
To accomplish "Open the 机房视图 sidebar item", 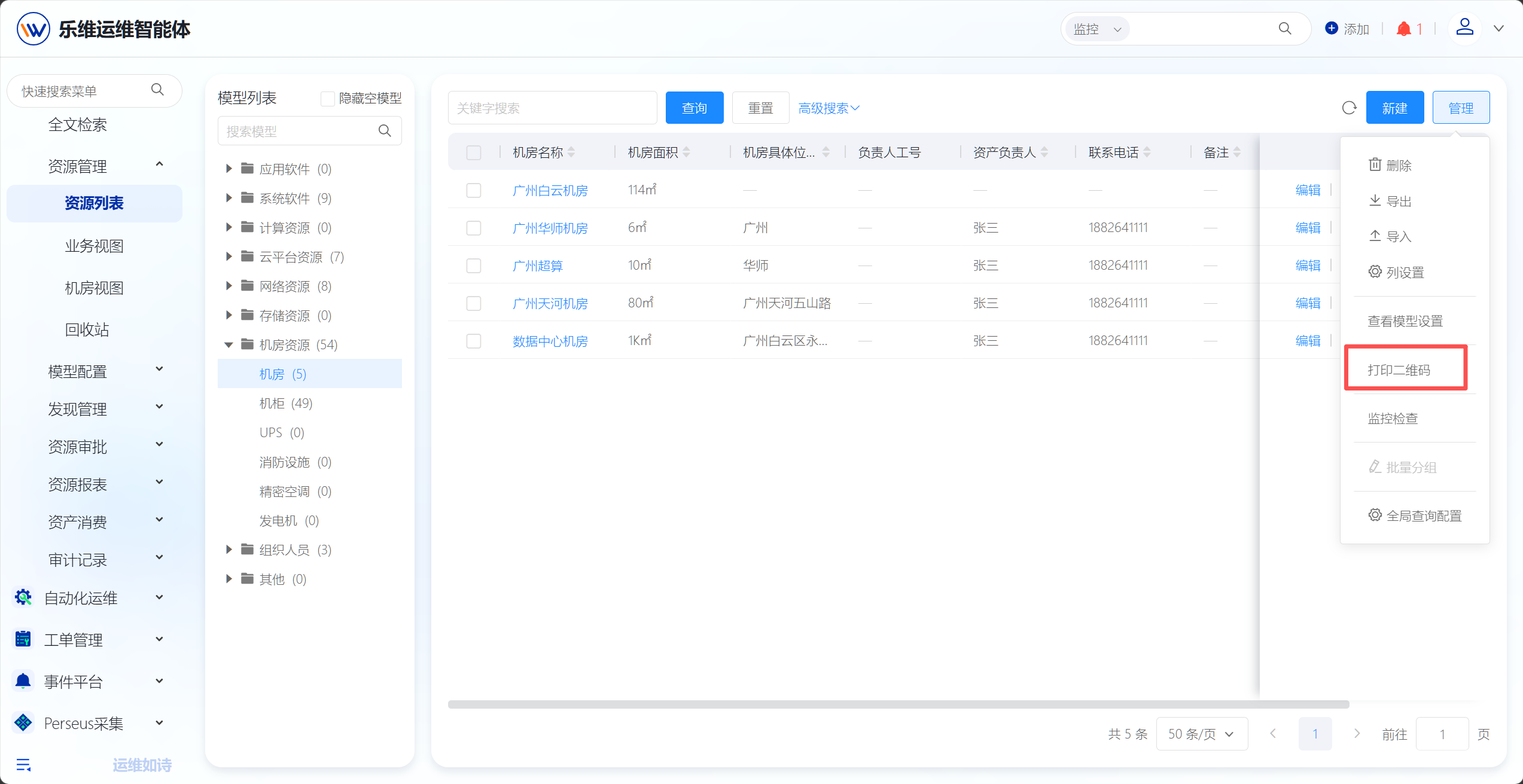I will coord(95,288).
